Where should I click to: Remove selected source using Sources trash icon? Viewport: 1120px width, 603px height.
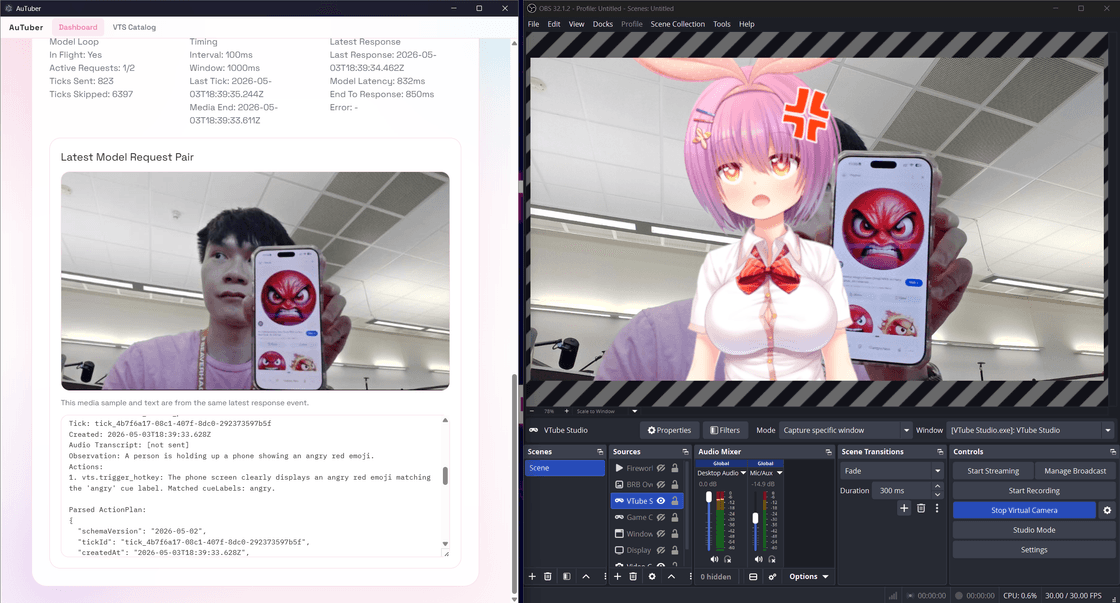point(633,577)
